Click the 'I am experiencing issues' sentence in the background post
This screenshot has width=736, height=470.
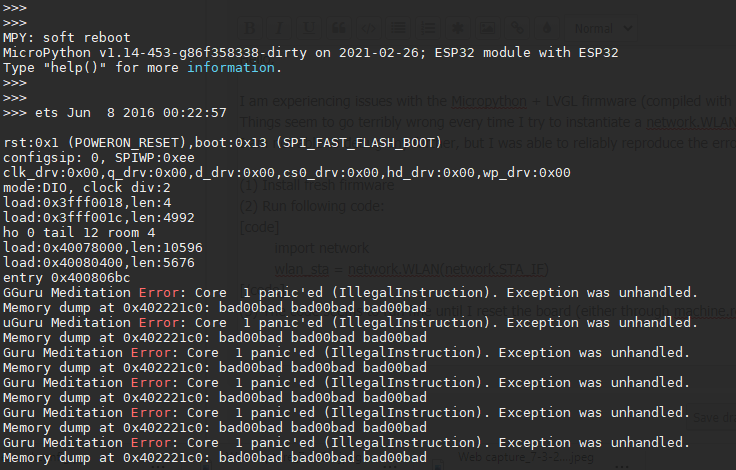[x=487, y=101]
